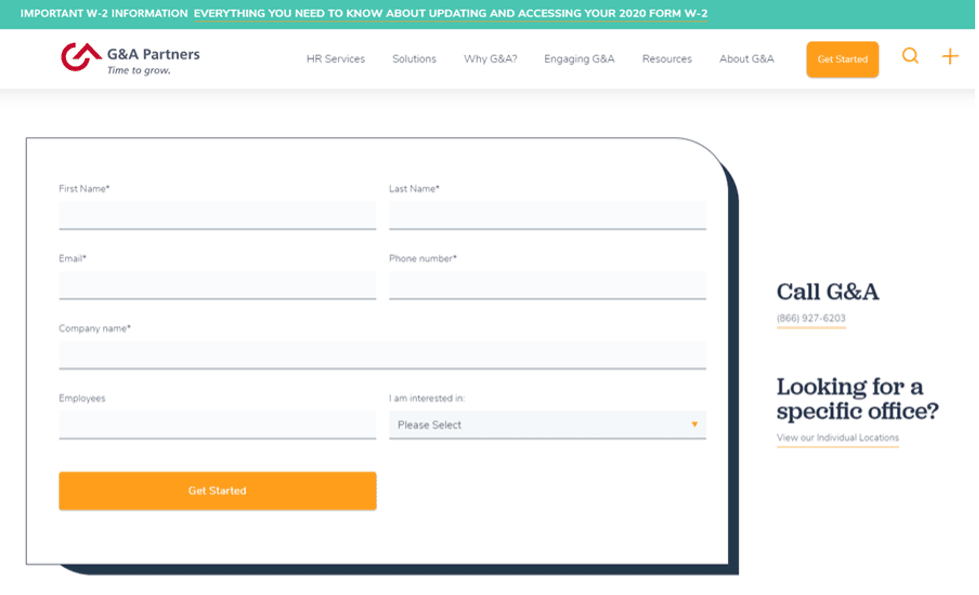Expand the 'I am interested in' dropdown arrow

click(694, 425)
